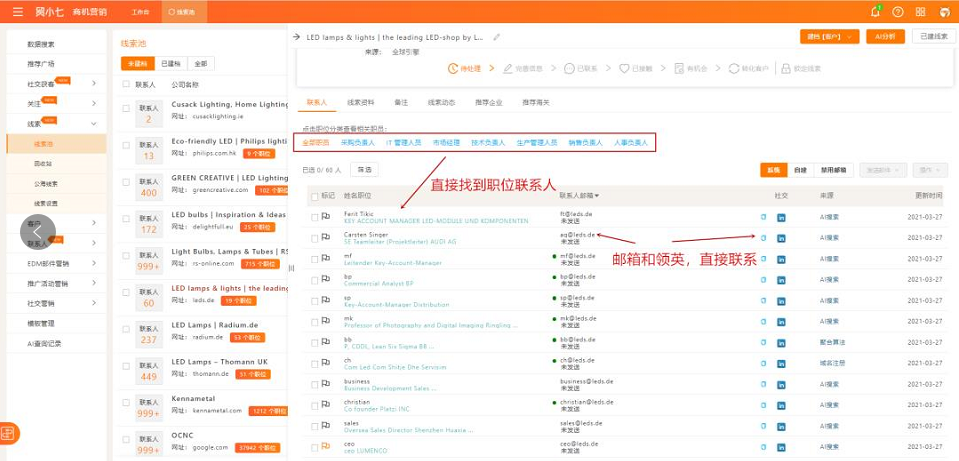The width and height of the screenshot is (959, 461).
Task: Click the lock icon 锁定线索 stage
Action: tap(786, 68)
